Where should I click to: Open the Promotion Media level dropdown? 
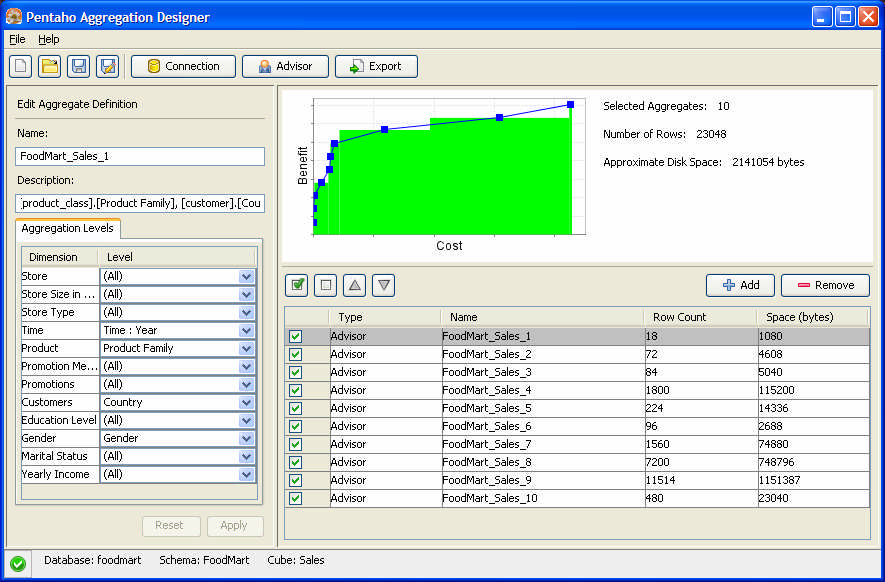point(246,366)
